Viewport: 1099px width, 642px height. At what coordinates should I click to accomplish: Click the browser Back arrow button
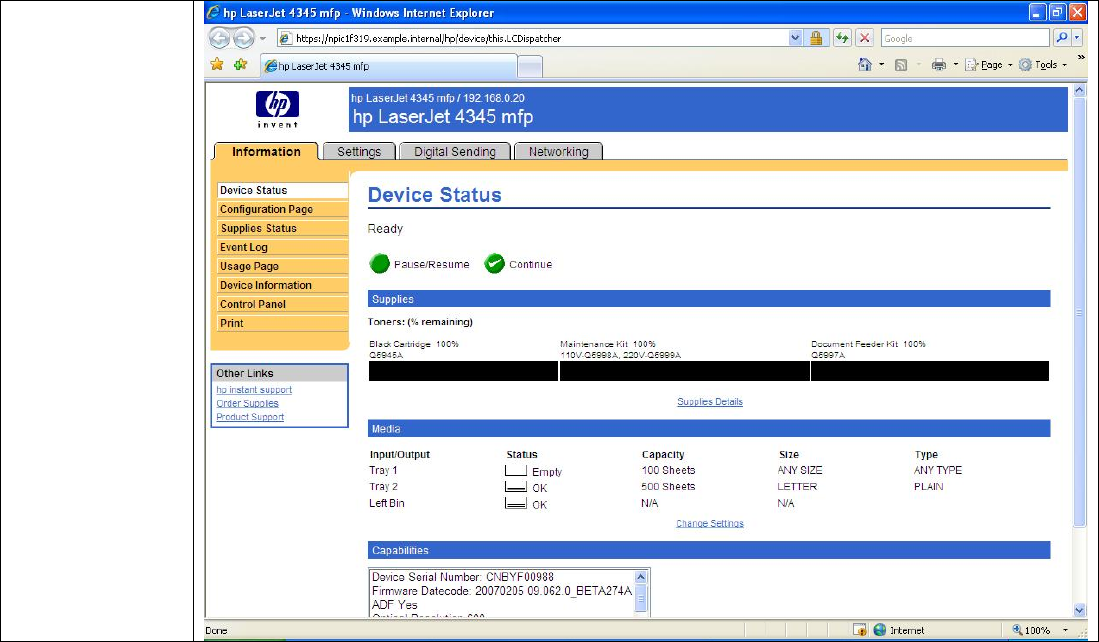219,38
